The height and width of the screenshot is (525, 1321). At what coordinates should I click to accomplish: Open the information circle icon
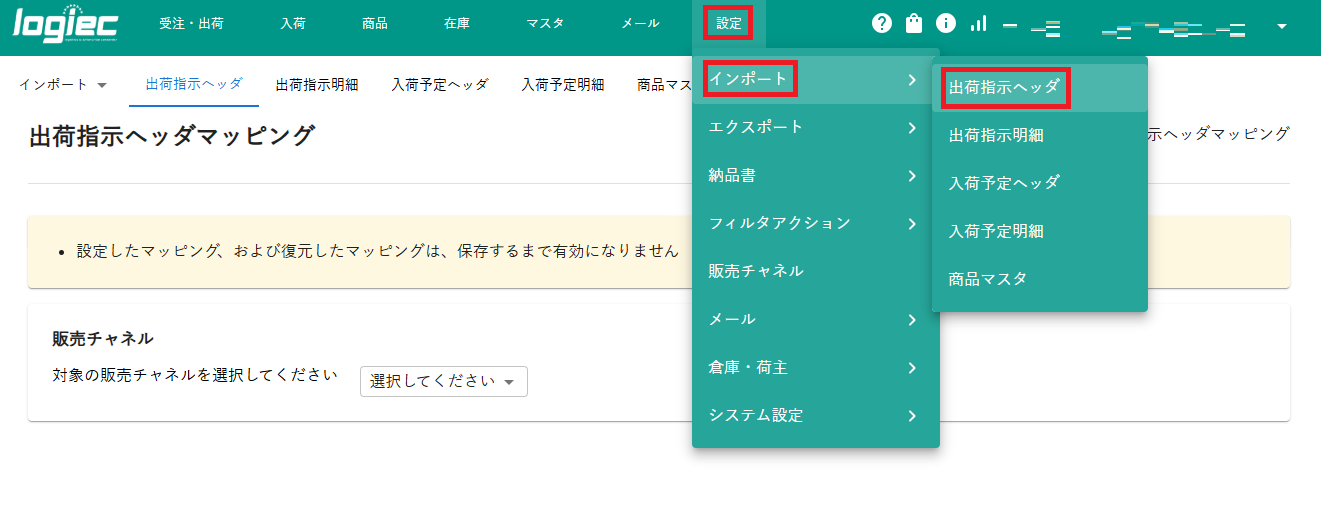(945, 23)
